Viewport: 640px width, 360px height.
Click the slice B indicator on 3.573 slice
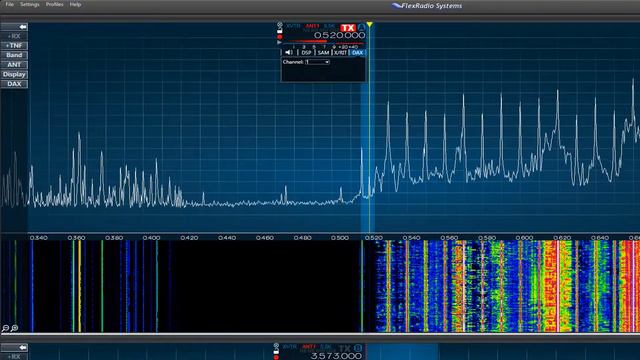pyautogui.click(x=358, y=348)
